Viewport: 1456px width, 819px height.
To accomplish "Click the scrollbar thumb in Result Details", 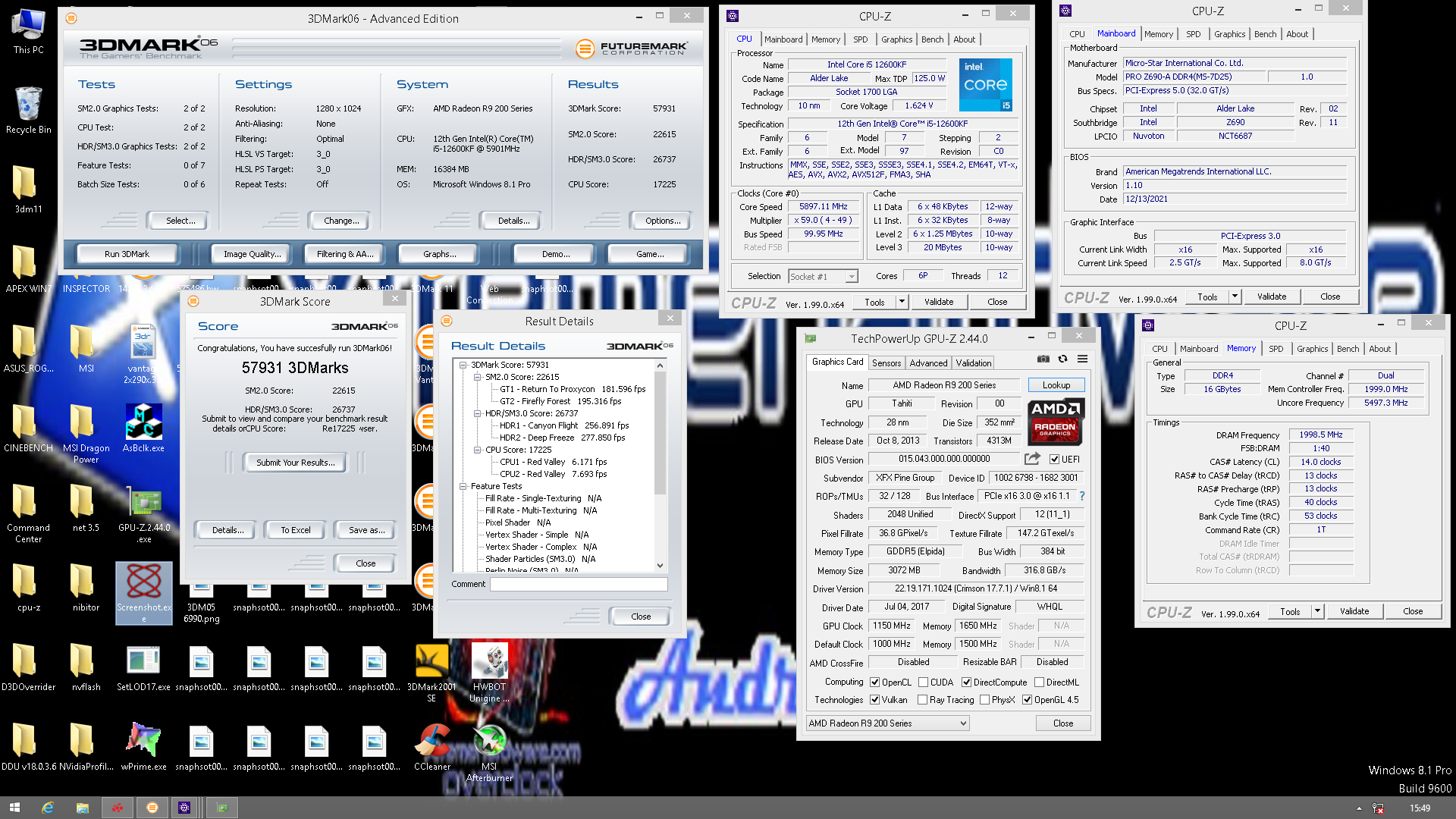I will click(660, 432).
